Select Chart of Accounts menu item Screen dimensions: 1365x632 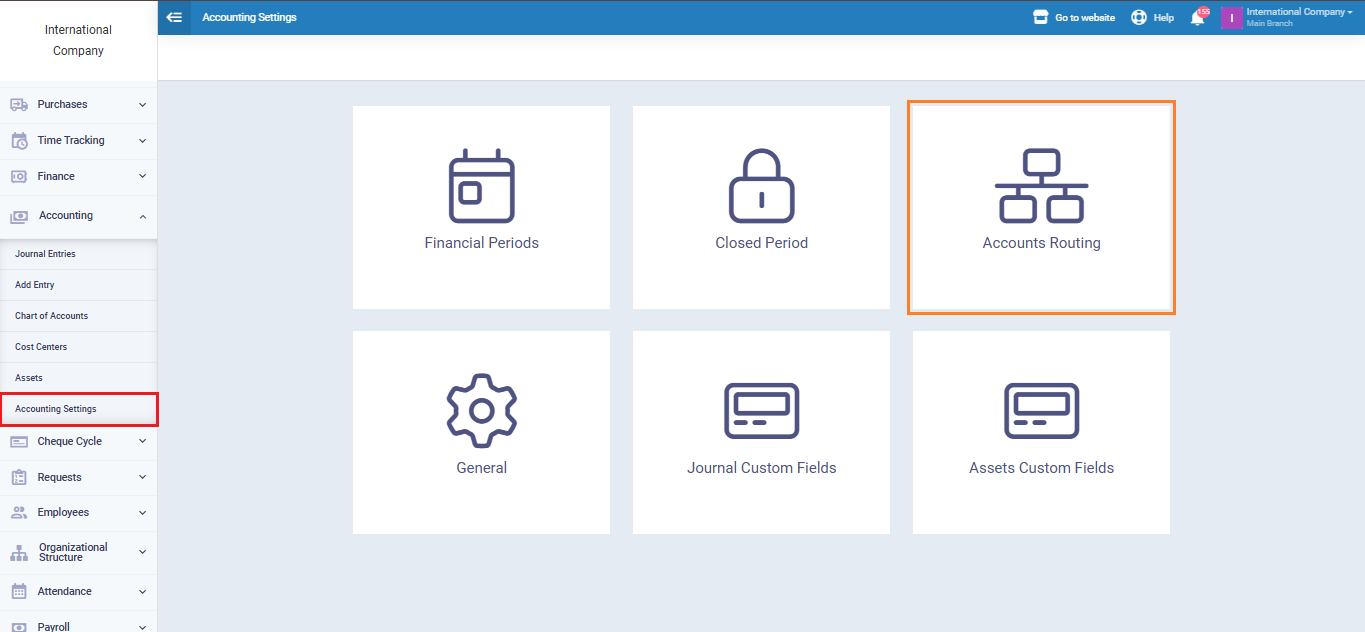tap(52, 316)
